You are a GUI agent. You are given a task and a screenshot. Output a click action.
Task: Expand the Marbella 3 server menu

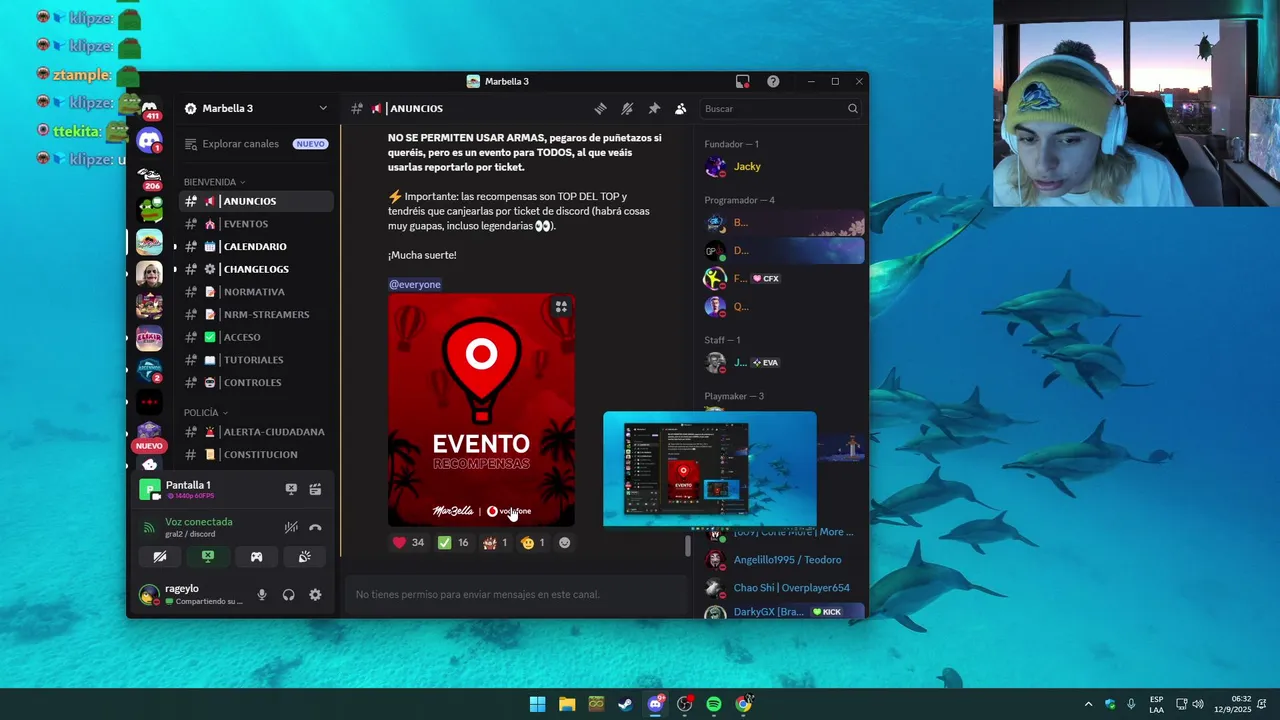256,108
